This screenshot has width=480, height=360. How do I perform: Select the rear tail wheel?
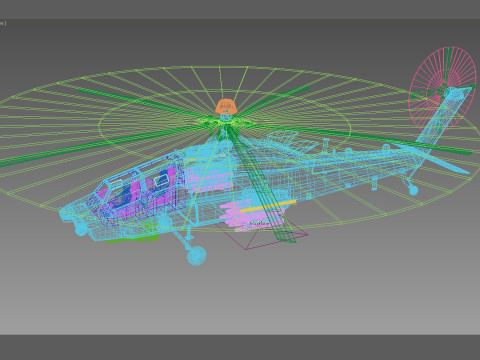pos(413,190)
